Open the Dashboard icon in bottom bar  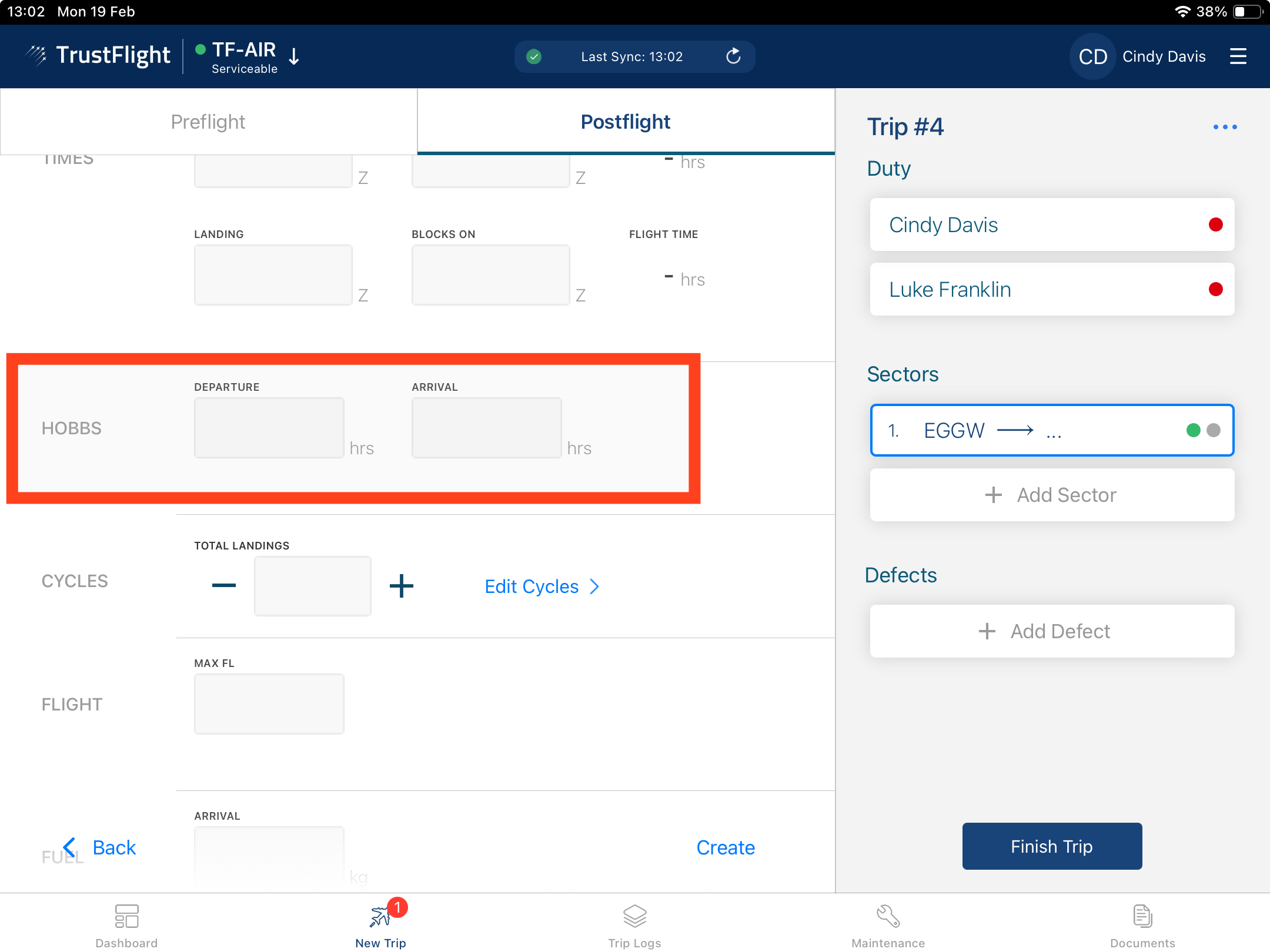126,916
